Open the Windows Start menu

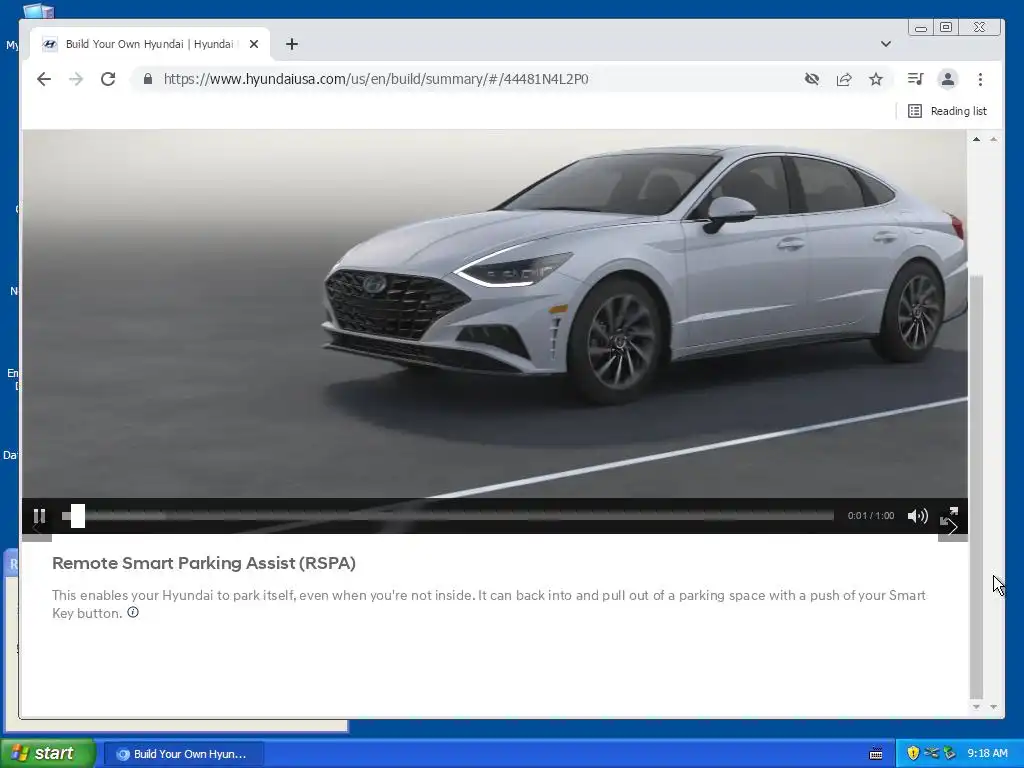pos(48,754)
